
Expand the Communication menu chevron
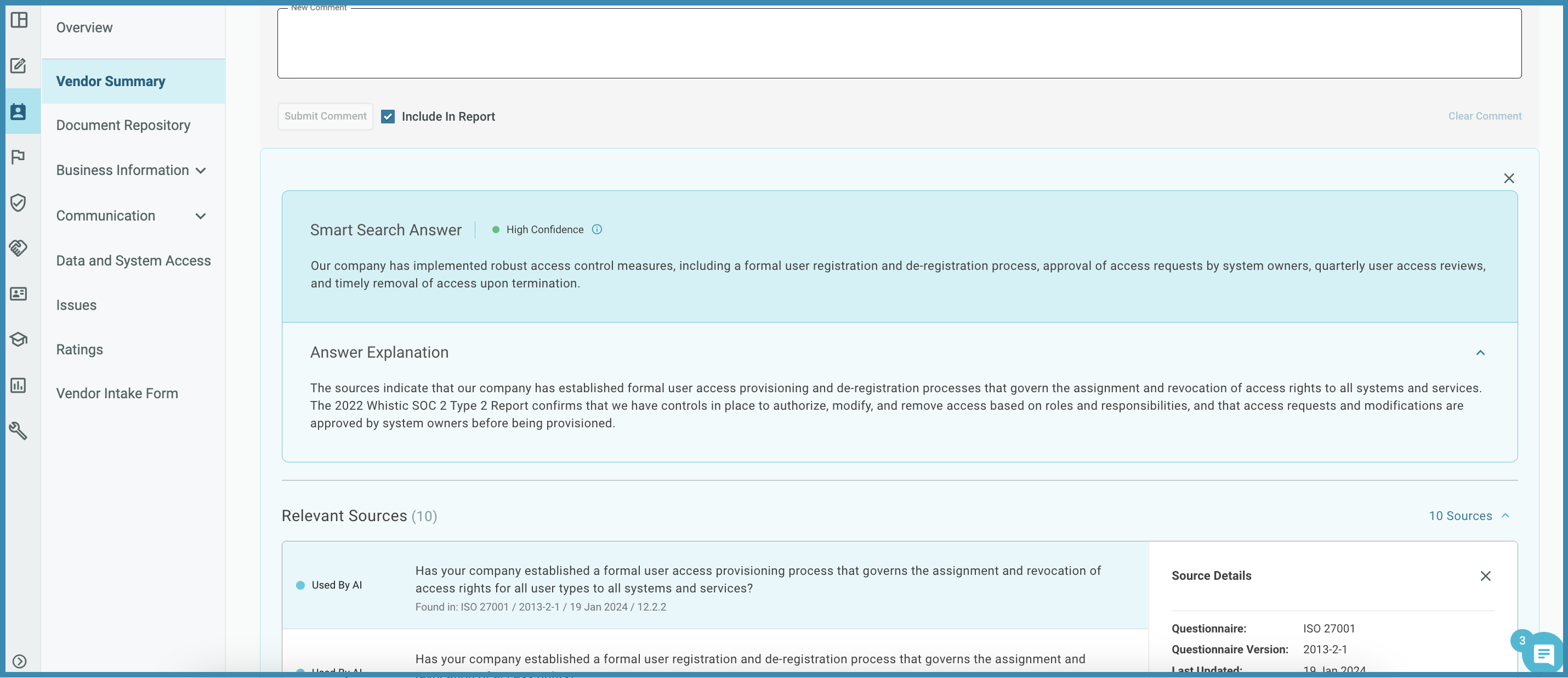click(x=201, y=216)
